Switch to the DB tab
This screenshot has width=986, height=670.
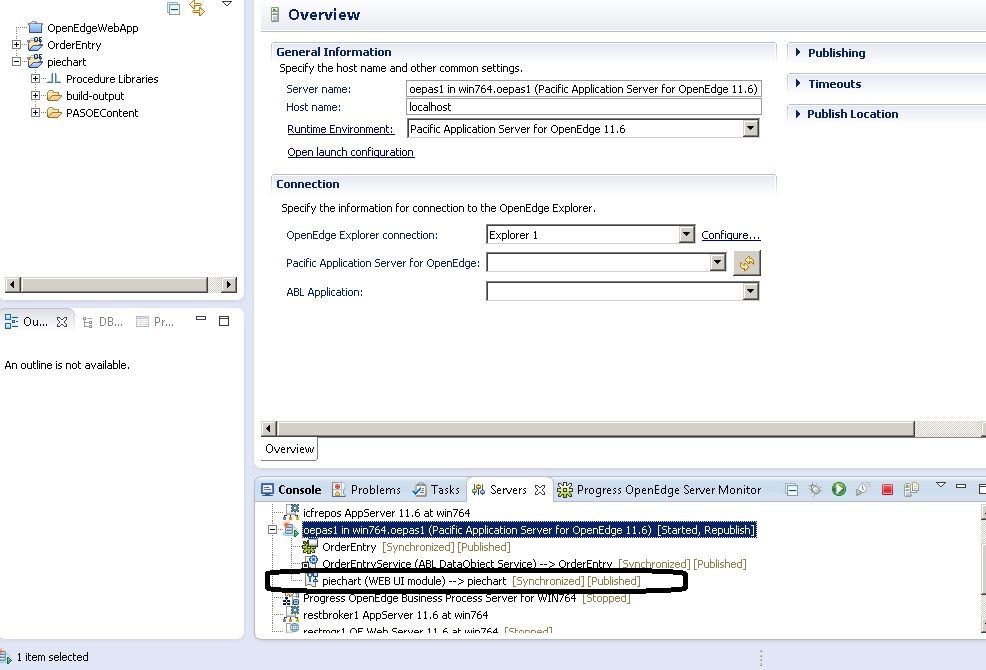pyautogui.click(x=102, y=321)
